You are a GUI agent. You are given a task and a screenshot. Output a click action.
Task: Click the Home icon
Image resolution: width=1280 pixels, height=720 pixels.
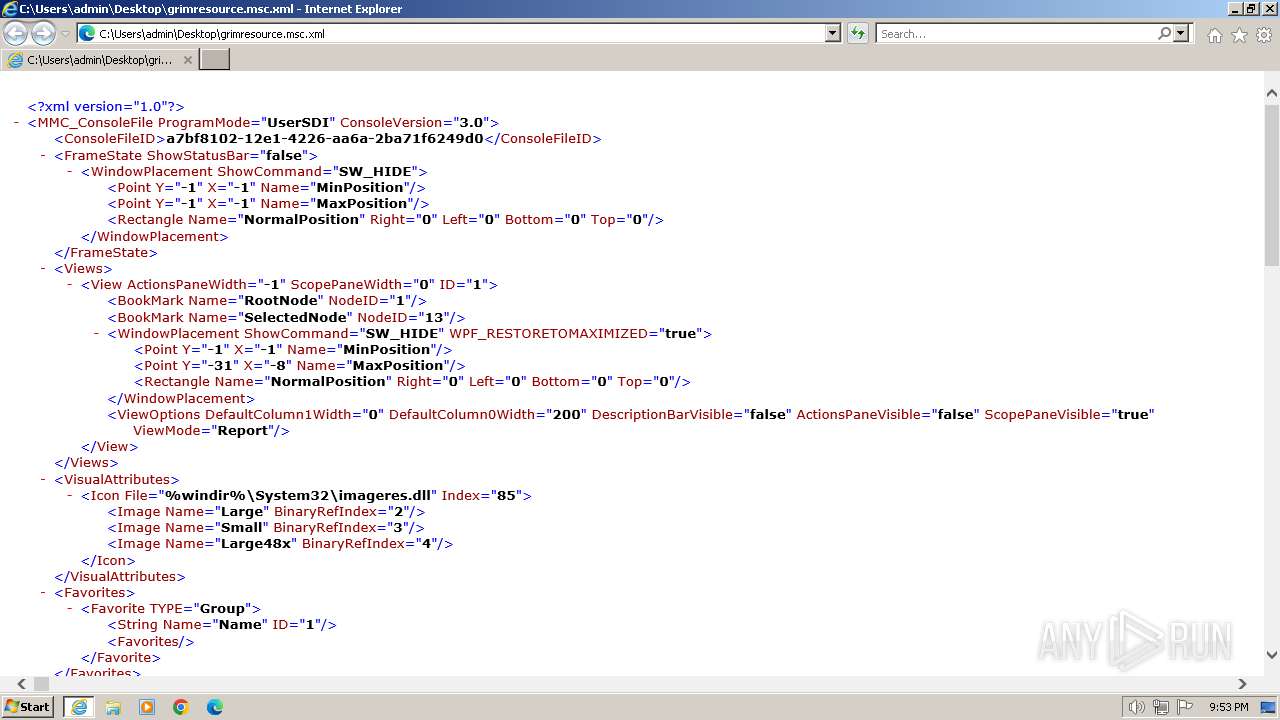(1214, 35)
